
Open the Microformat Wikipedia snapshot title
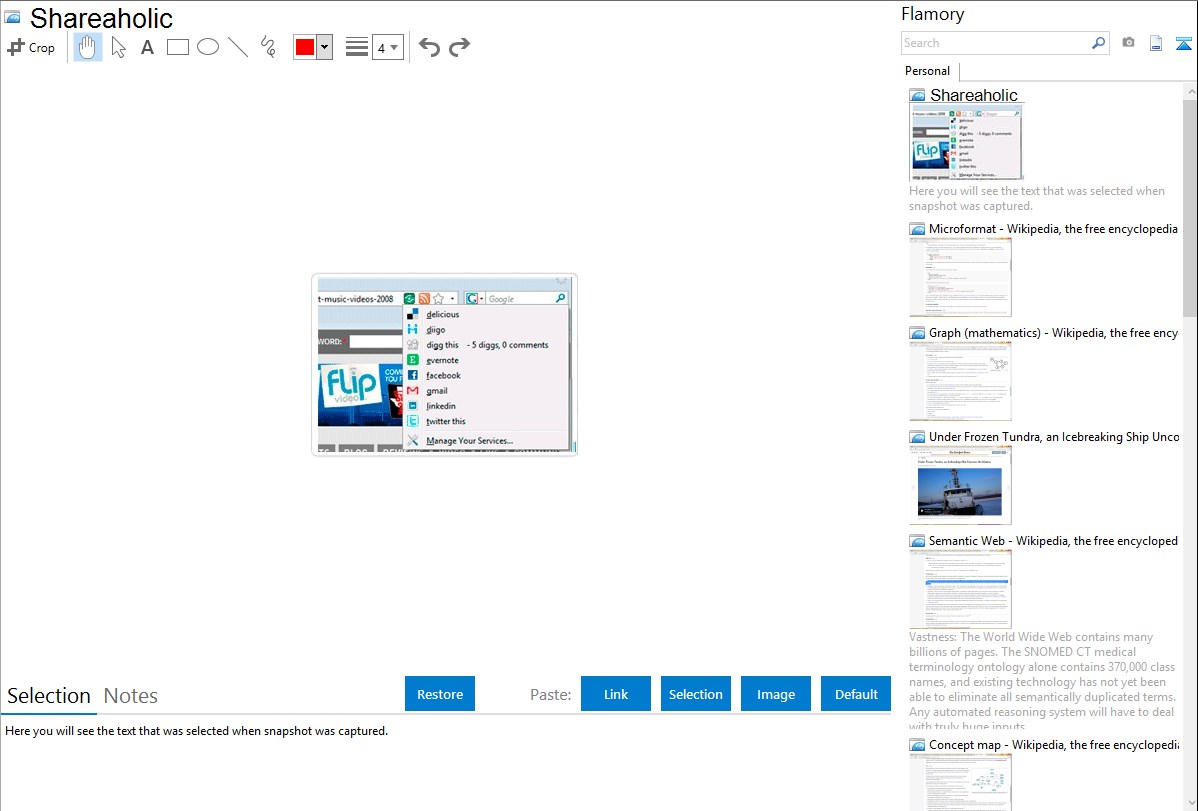pyautogui.click(x=1054, y=229)
